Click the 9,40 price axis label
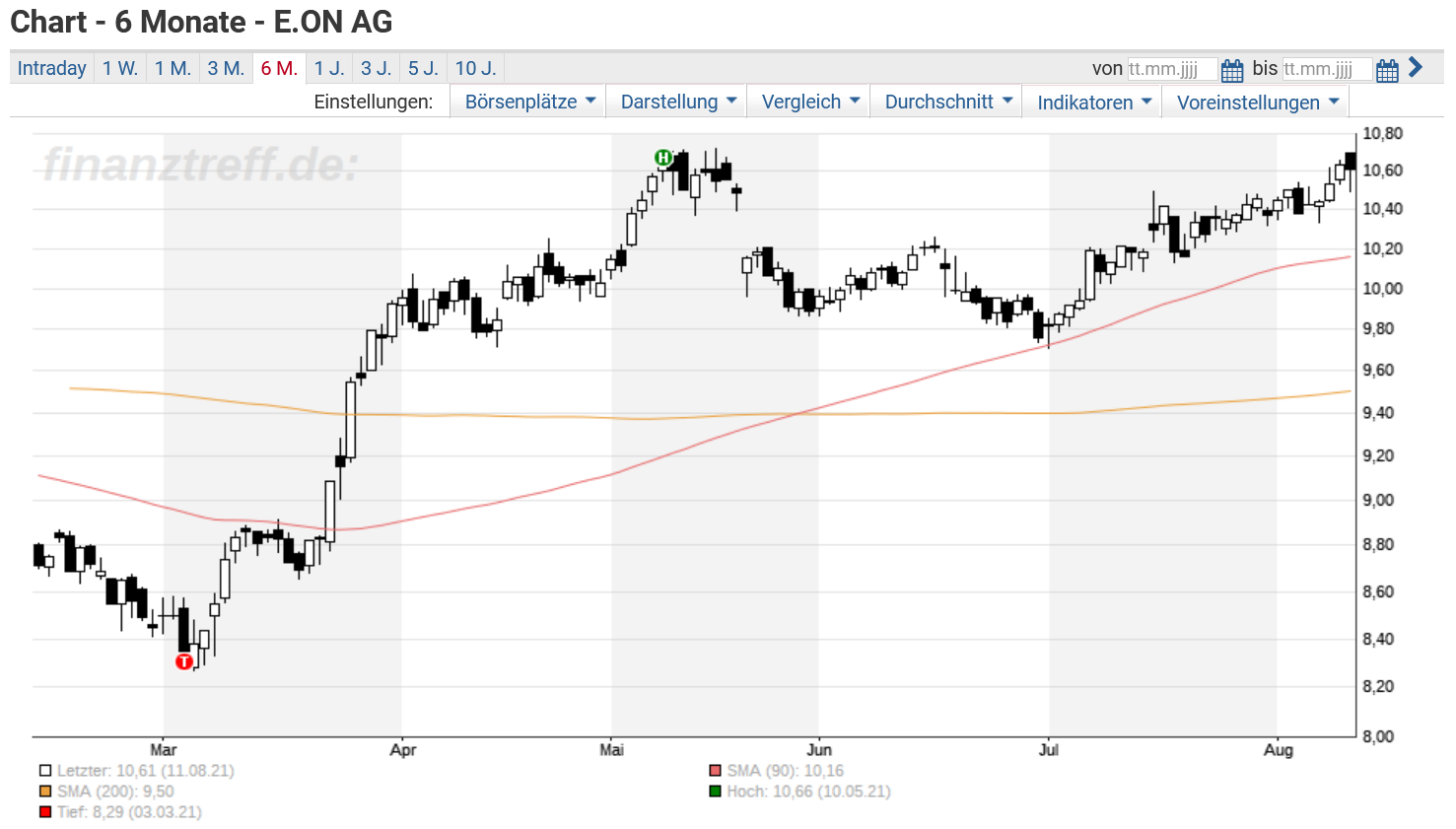Screen dimensions: 1456x829 tap(1379, 413)
